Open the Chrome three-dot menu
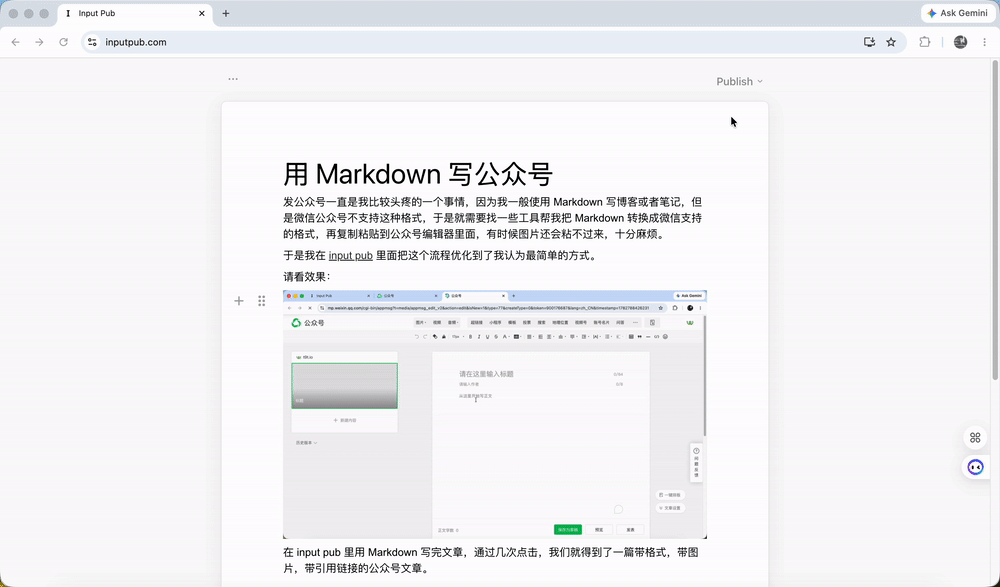This screenshot has height=587, width=1000. tap(984, 42)
